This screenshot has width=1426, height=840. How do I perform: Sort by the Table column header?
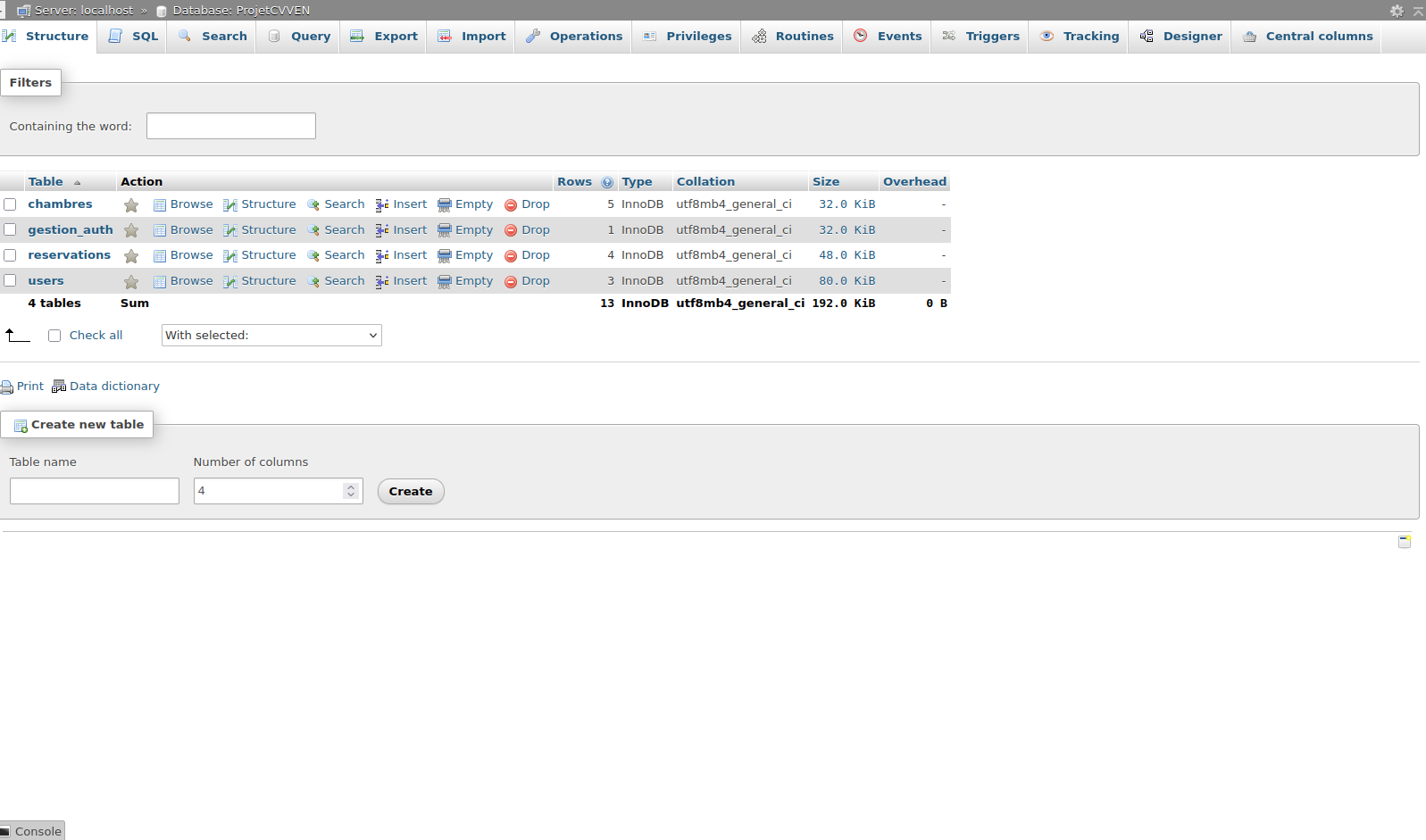[x=46, y=181]
